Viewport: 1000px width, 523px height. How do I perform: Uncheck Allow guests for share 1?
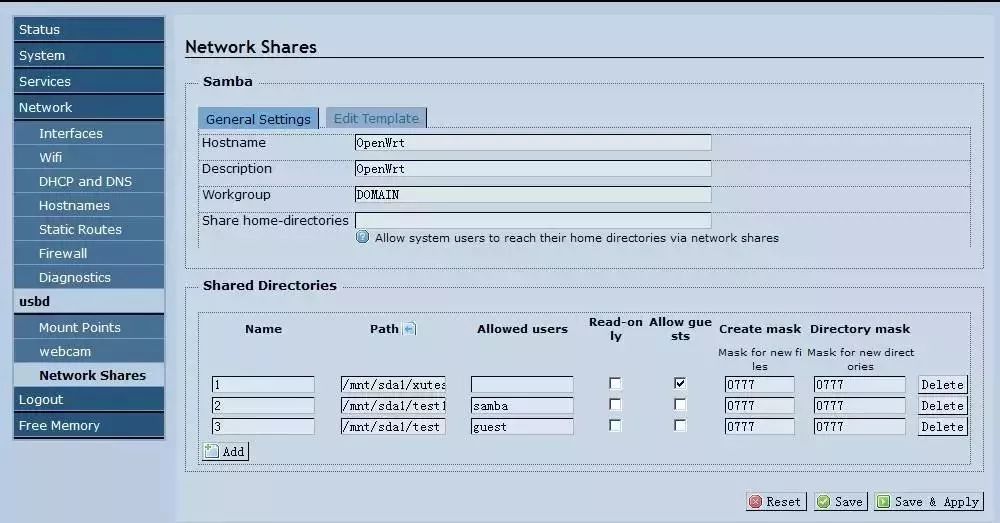point(680,384)
